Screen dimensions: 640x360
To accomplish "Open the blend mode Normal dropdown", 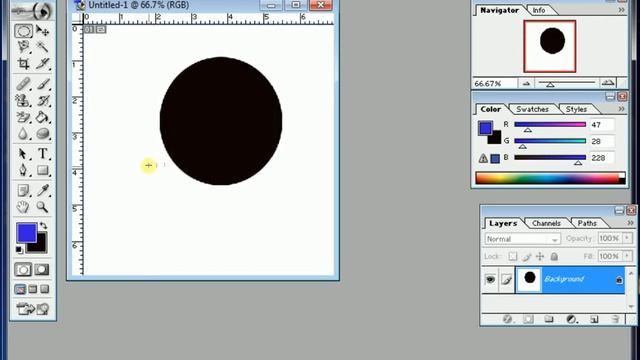I will tap(523, 239).
